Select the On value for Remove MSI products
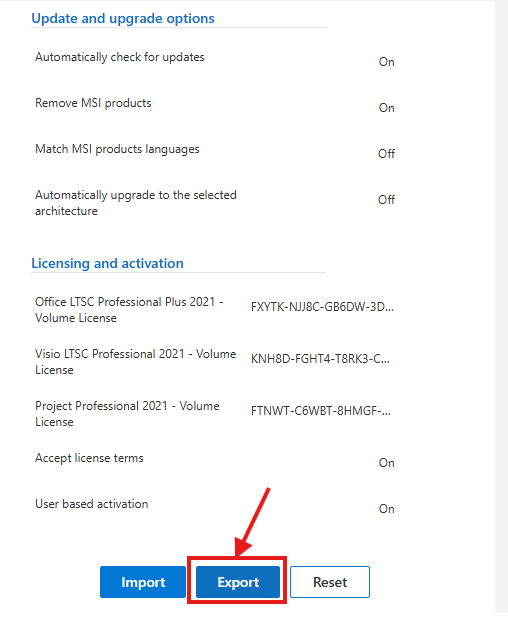This screenshot has width=508, height=624. 386,108
